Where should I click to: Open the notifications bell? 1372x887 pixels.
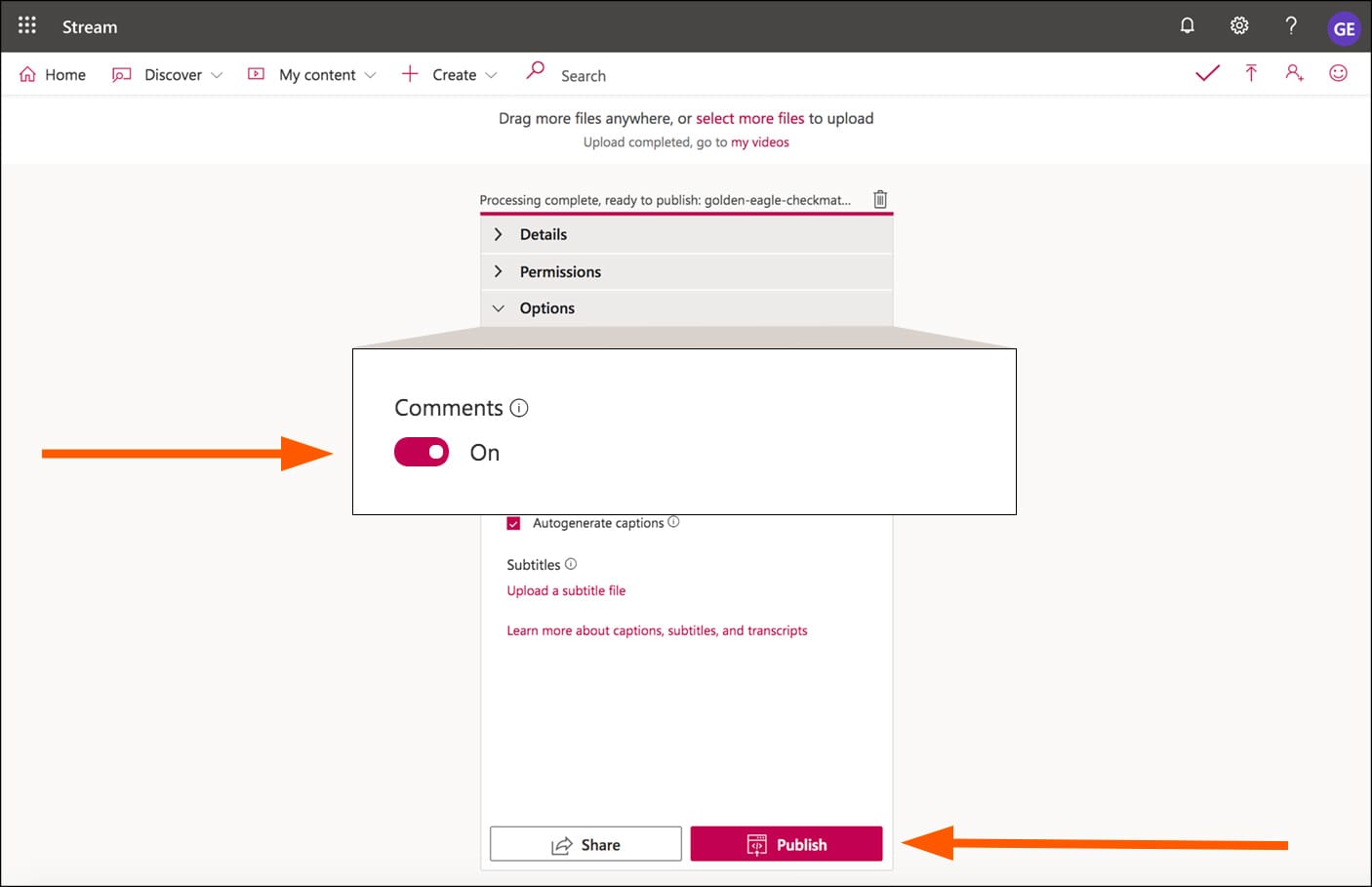[1187, 26]
